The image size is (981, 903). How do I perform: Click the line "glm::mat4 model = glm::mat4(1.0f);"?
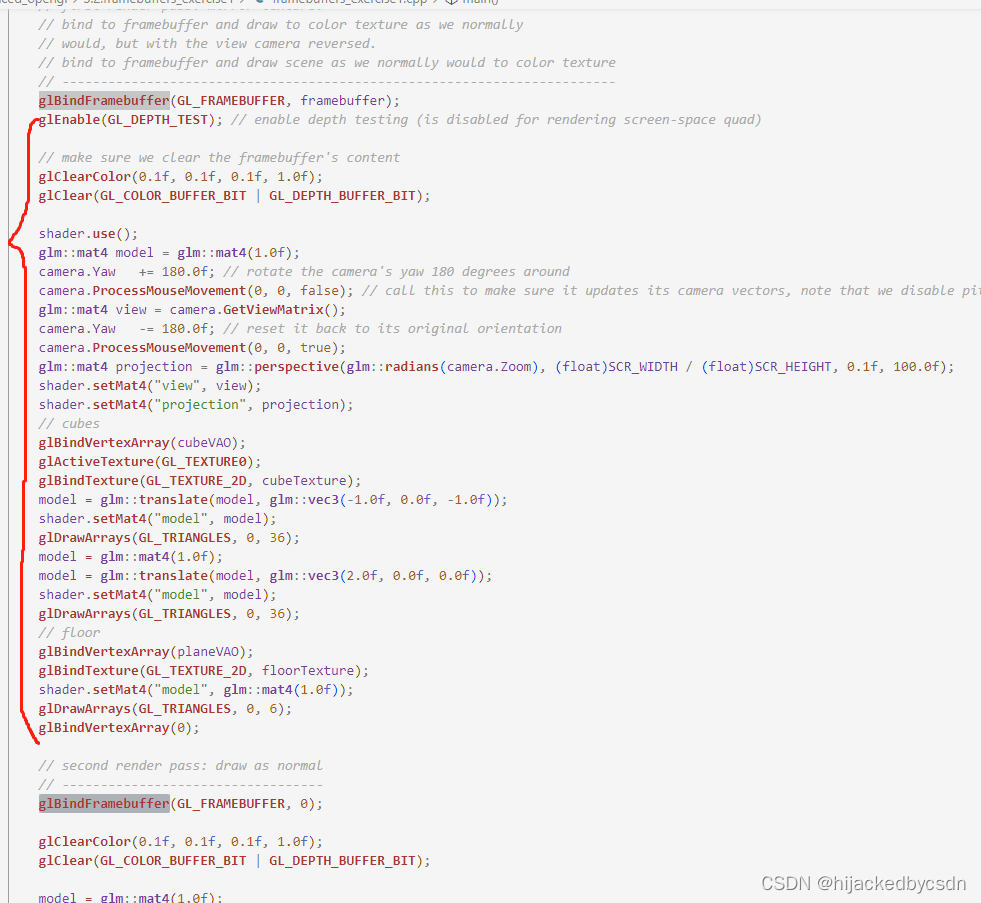pos(169,253)
